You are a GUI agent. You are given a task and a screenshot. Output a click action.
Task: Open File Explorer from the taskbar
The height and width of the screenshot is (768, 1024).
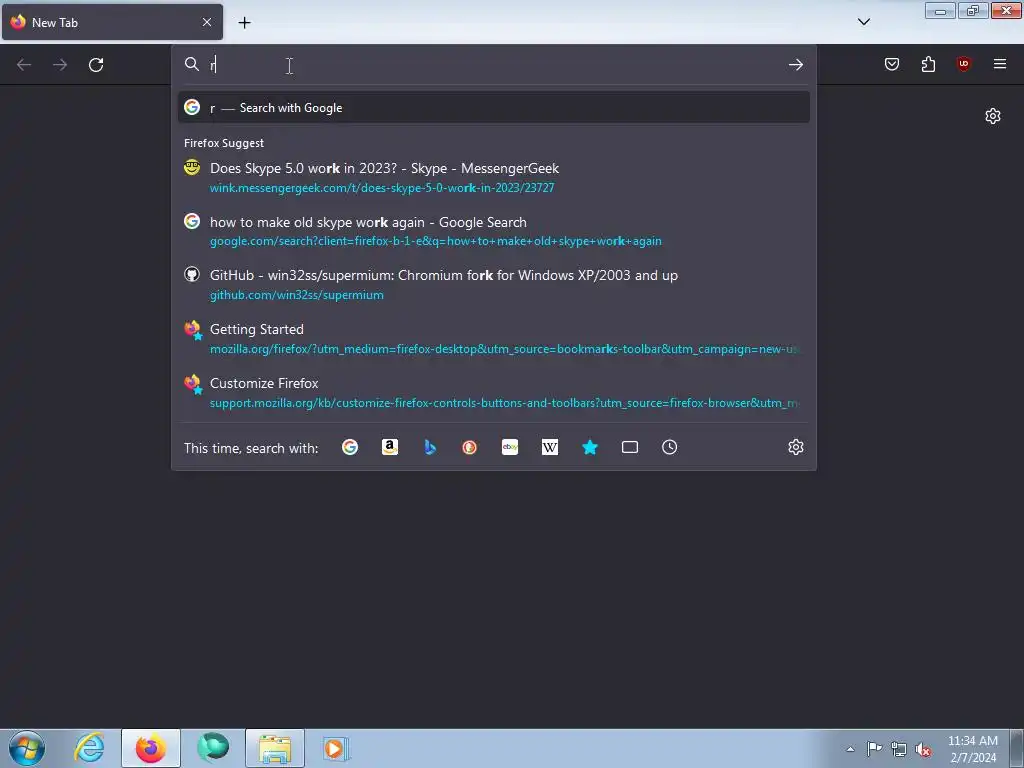275,748
